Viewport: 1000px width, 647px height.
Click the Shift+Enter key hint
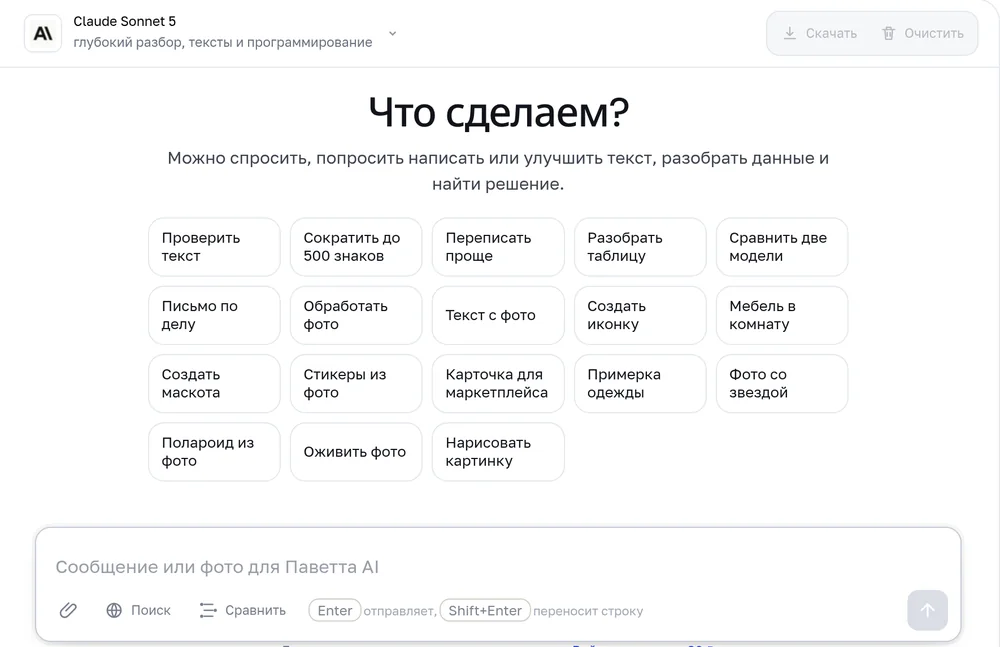pyautogui.click(x=485, y=611)
